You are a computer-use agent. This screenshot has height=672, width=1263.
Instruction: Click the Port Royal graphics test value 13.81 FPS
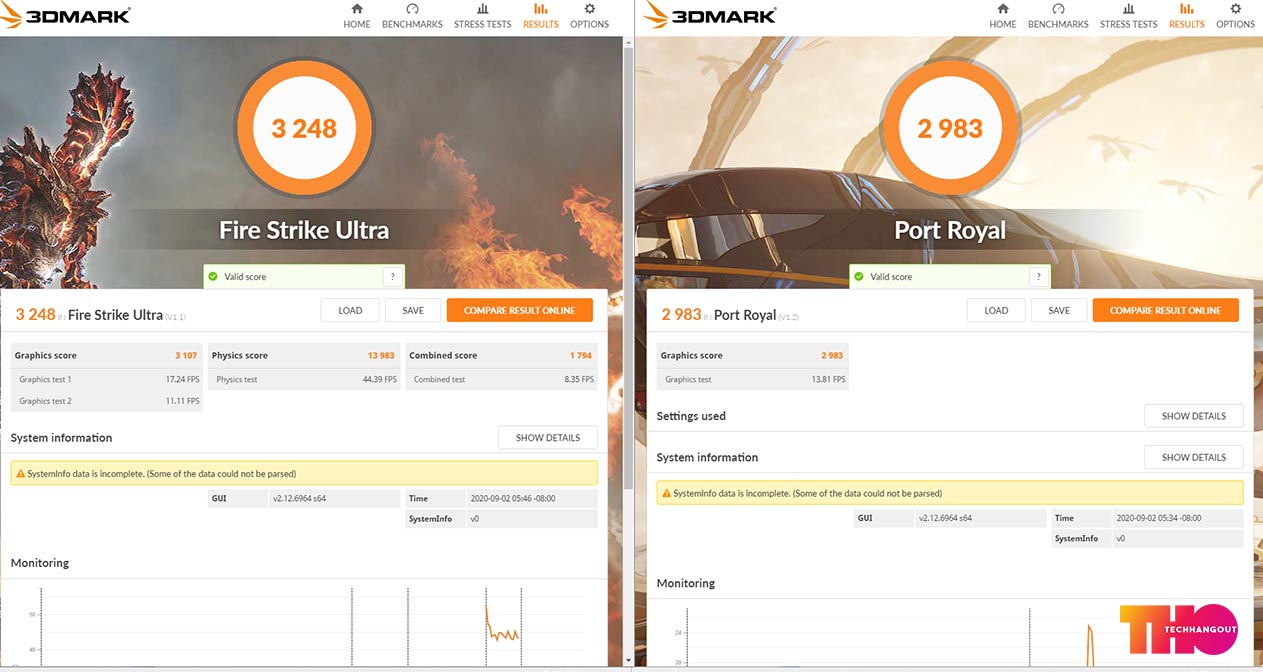coord(828,380)
